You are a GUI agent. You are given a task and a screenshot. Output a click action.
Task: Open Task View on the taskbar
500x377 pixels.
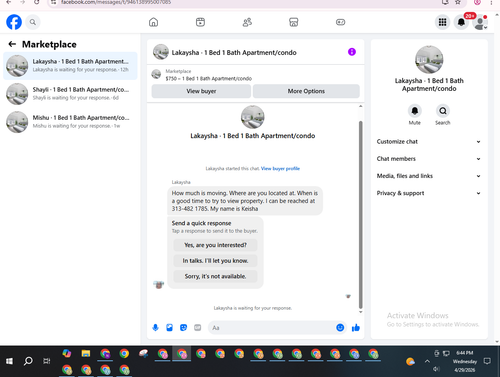(x=47, y=361)
